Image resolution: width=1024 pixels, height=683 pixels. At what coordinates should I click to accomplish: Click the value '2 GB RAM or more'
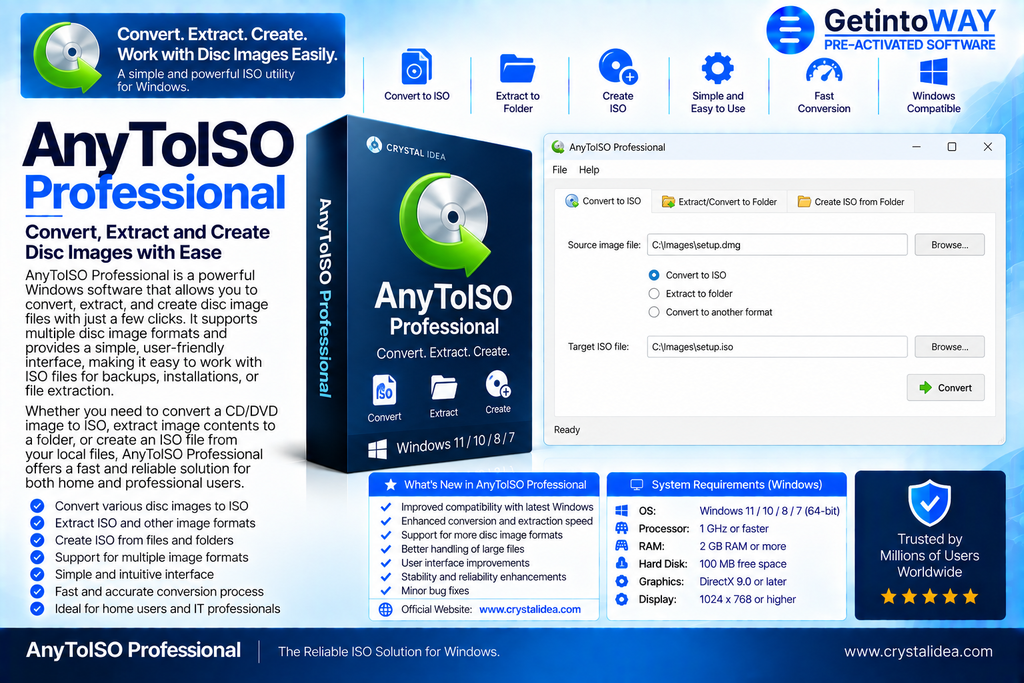(743, 546)
